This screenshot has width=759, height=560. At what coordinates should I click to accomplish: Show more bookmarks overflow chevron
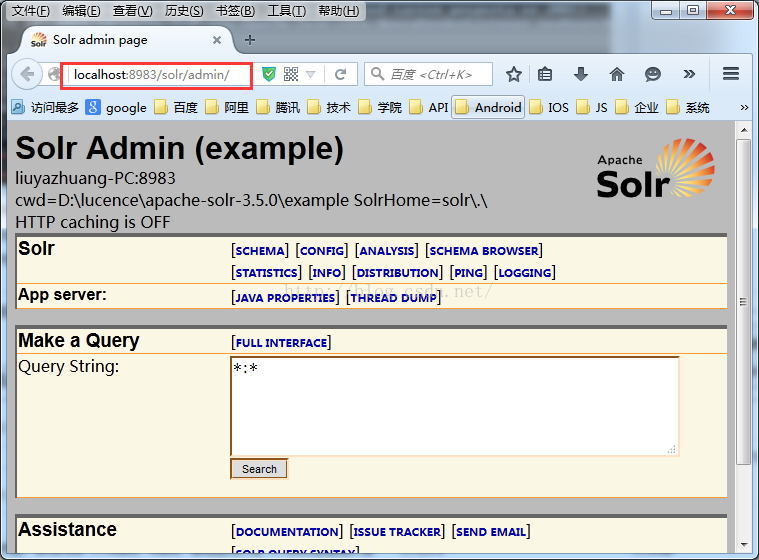[744, 107]
